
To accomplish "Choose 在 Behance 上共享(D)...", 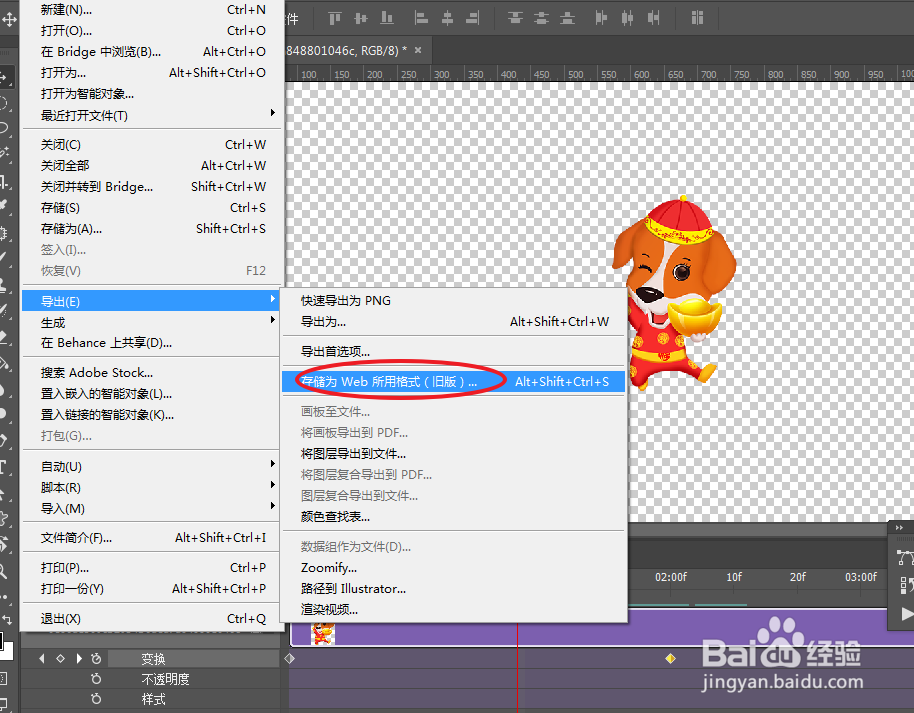I will pos(152,343).
